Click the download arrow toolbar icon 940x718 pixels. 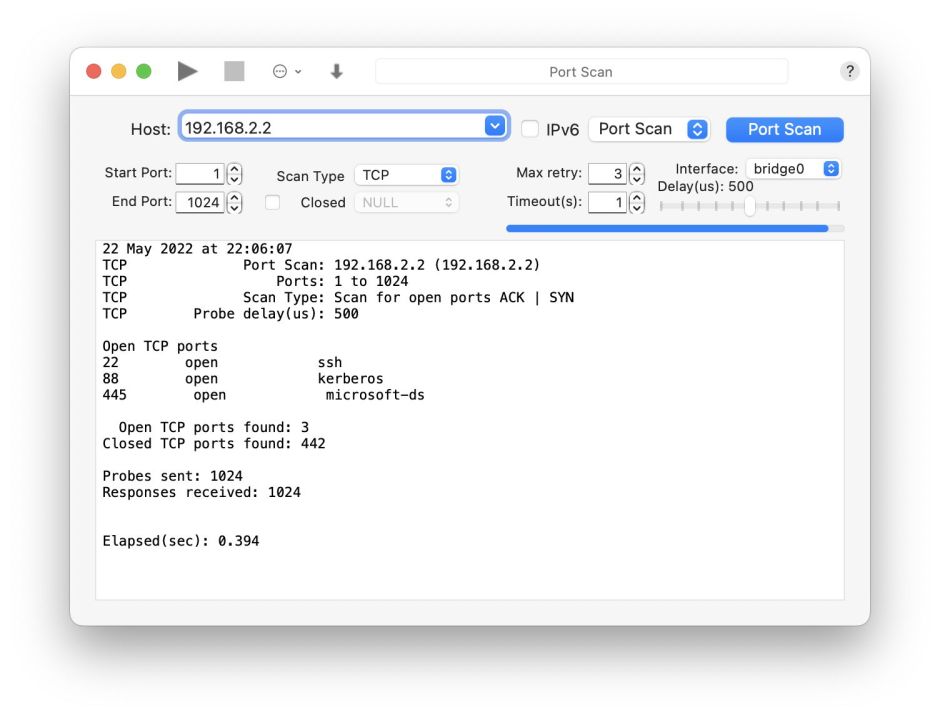[337, 71]
